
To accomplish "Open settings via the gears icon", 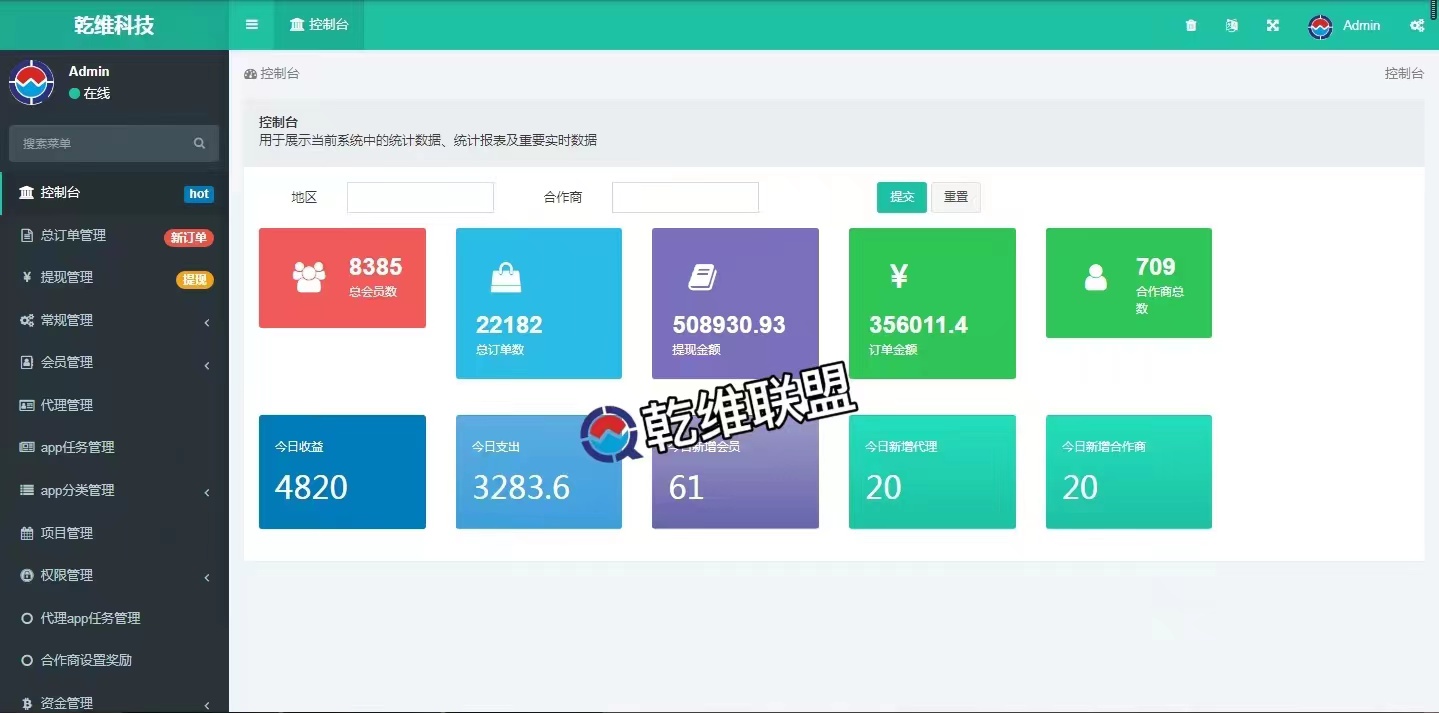I will (x=1416, y=26).
